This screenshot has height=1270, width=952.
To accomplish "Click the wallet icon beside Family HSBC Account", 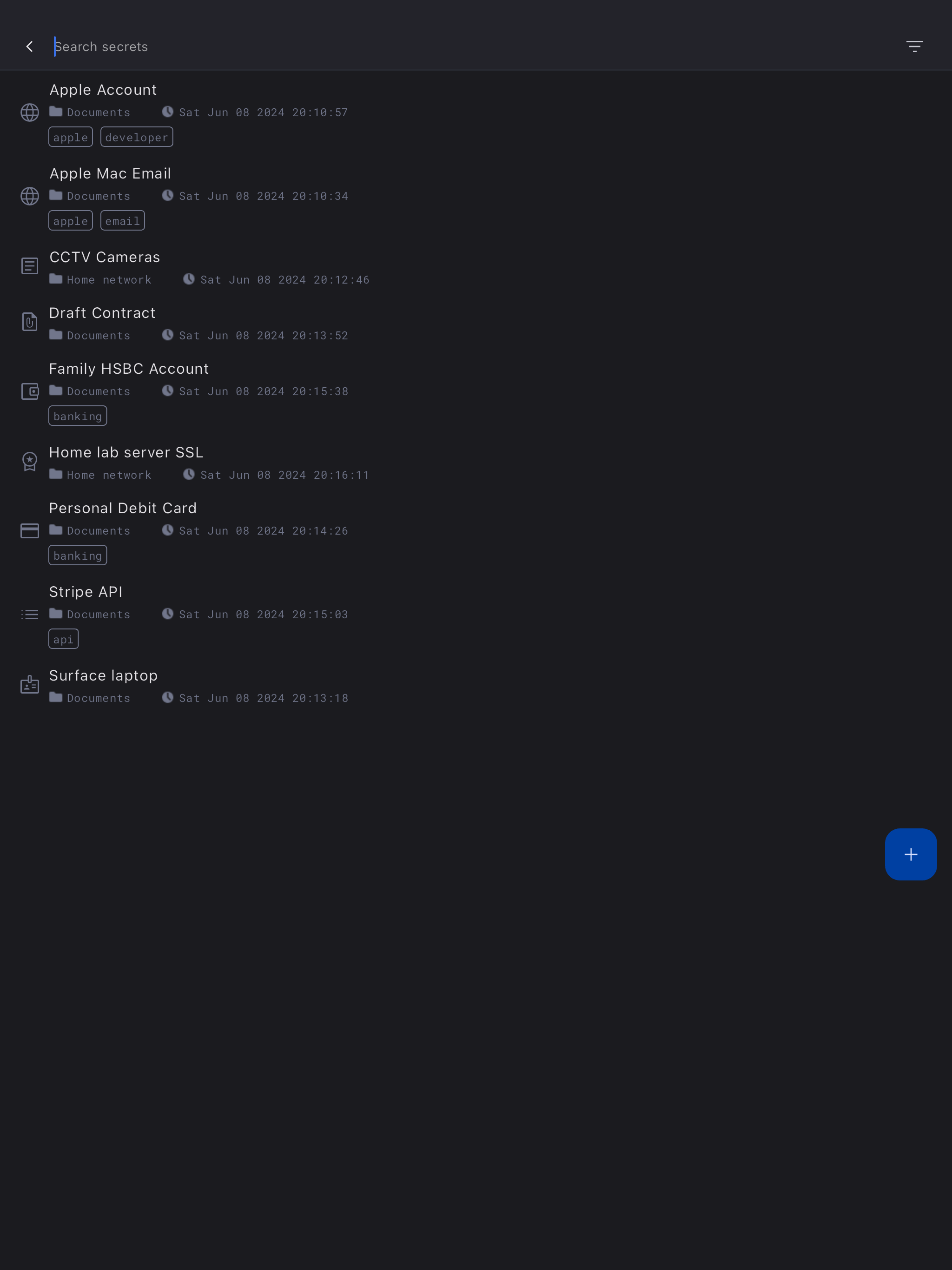I will [30, 391].
